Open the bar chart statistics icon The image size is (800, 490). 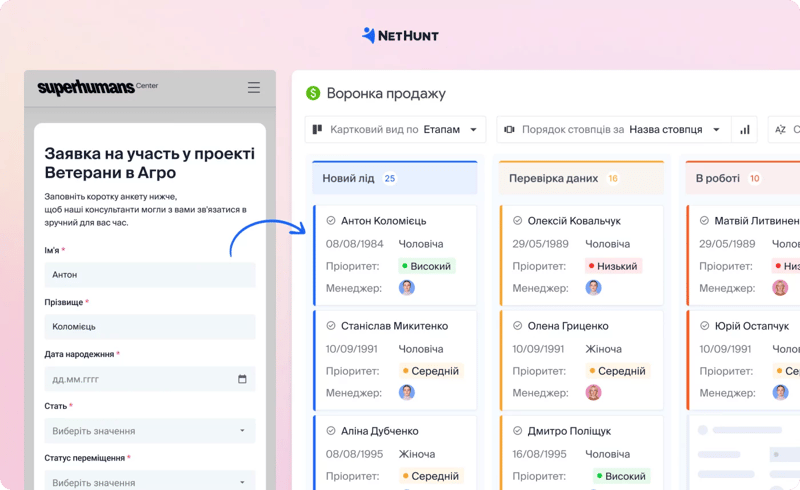(x=744, y=130)
